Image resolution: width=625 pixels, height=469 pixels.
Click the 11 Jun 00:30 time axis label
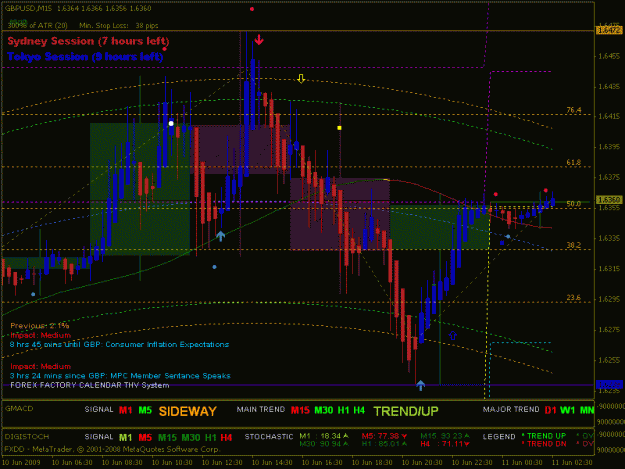coord(522,463)
